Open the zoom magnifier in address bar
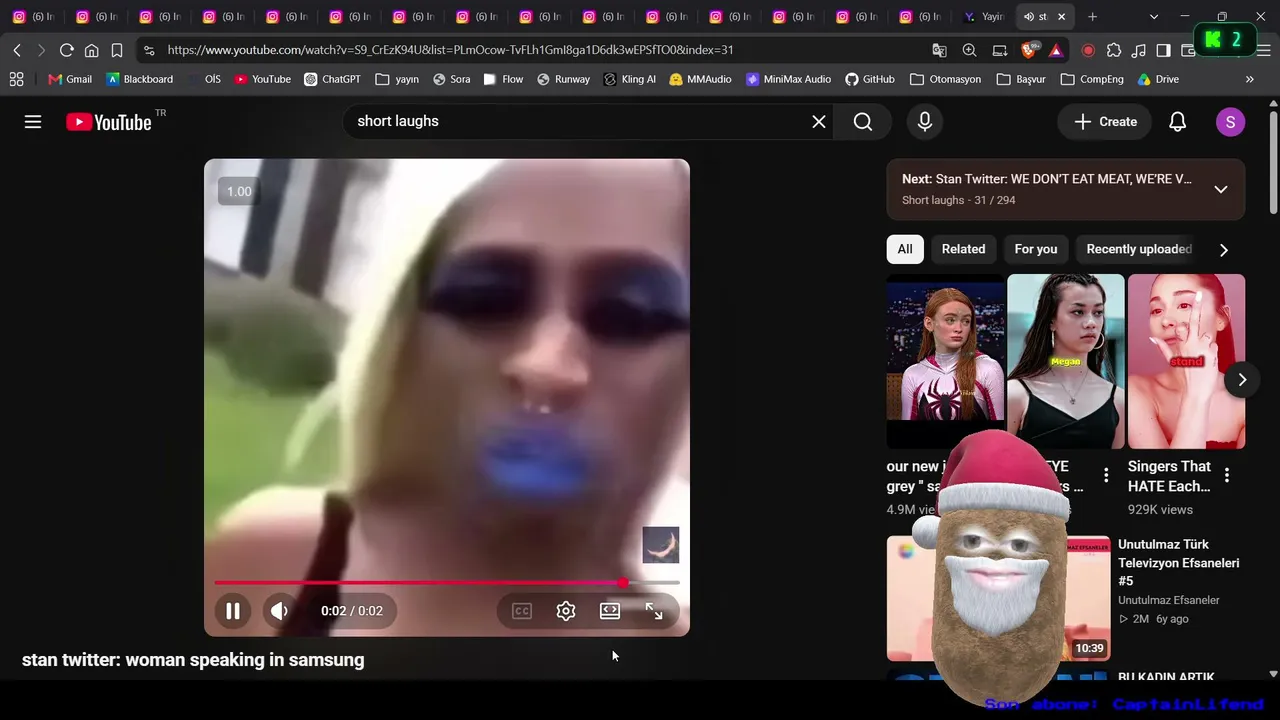Screen dimensions: 1280x720 [969, 50]
